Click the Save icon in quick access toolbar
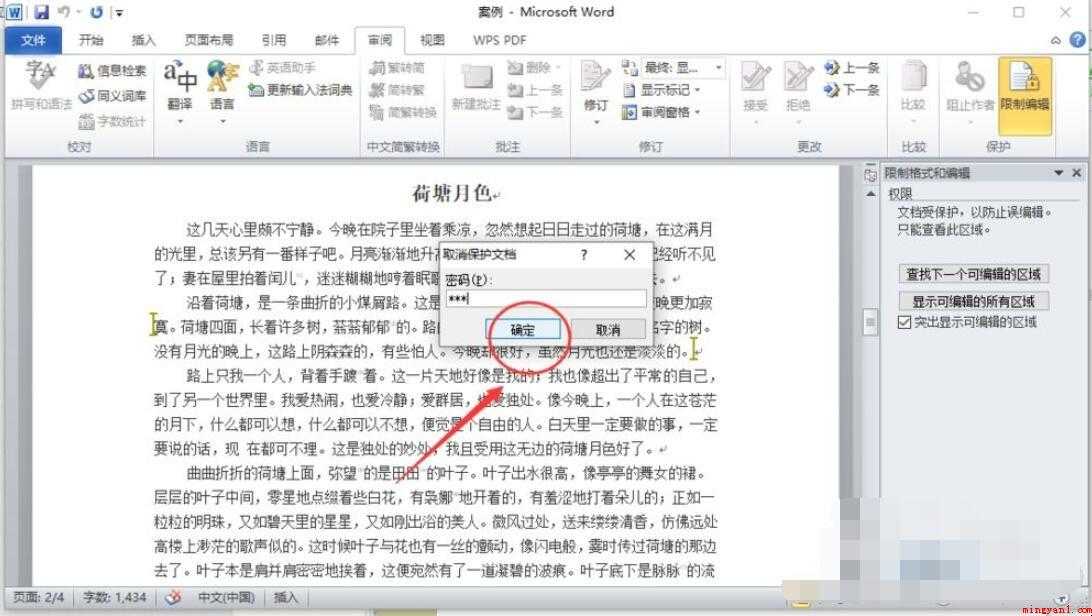Viewport: 1092px width, 616px height. (x=41, y=12)
